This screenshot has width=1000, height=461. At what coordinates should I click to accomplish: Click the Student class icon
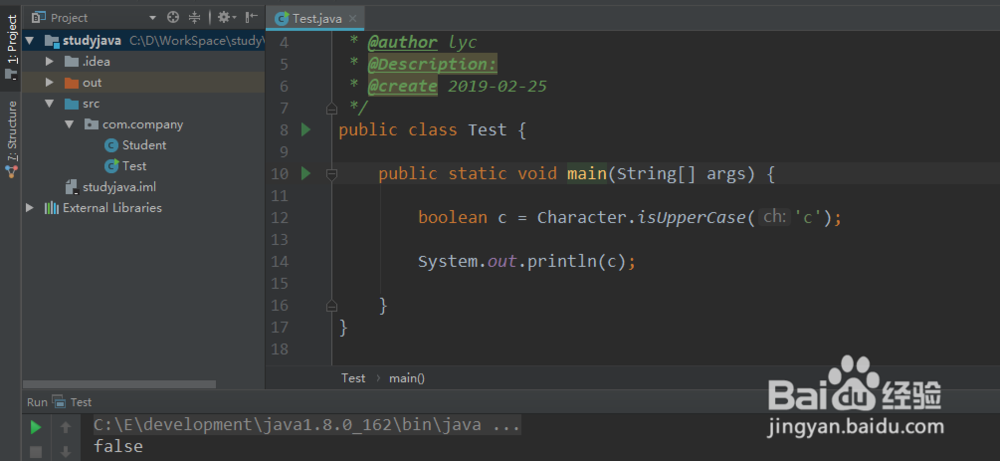click(112, 145)
